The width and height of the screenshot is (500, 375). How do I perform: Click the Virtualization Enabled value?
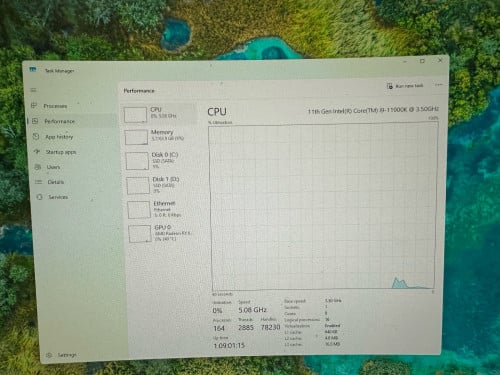pyautogui.click(x=332, y=326)
